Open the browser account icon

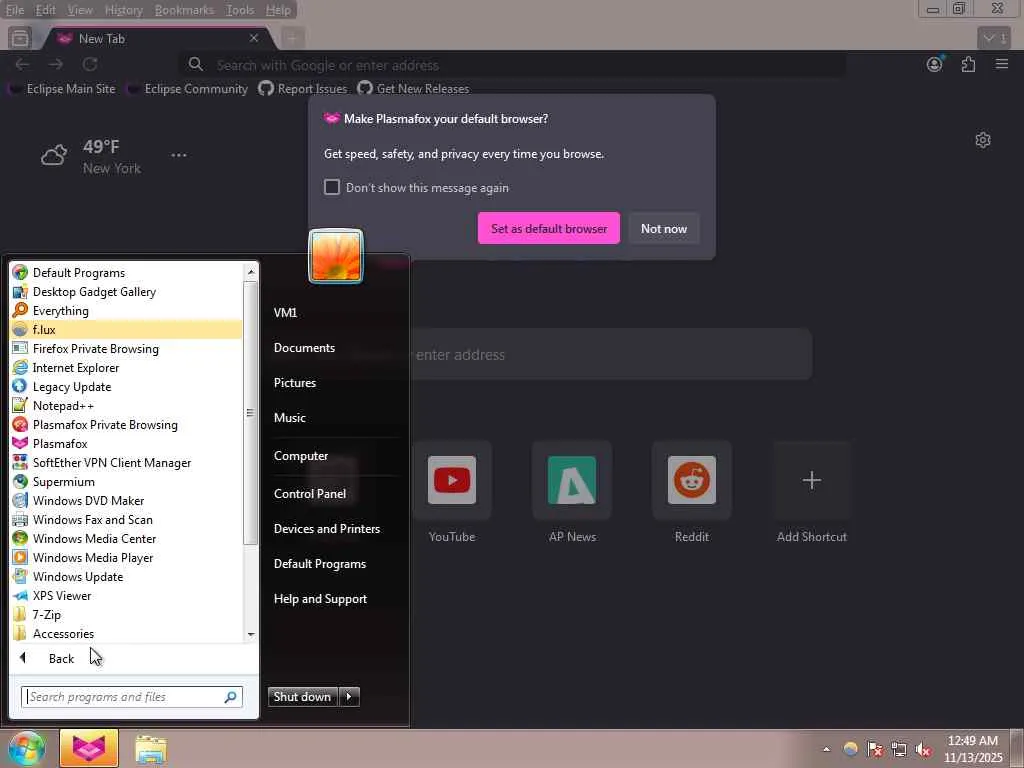(x=935, y=64)
